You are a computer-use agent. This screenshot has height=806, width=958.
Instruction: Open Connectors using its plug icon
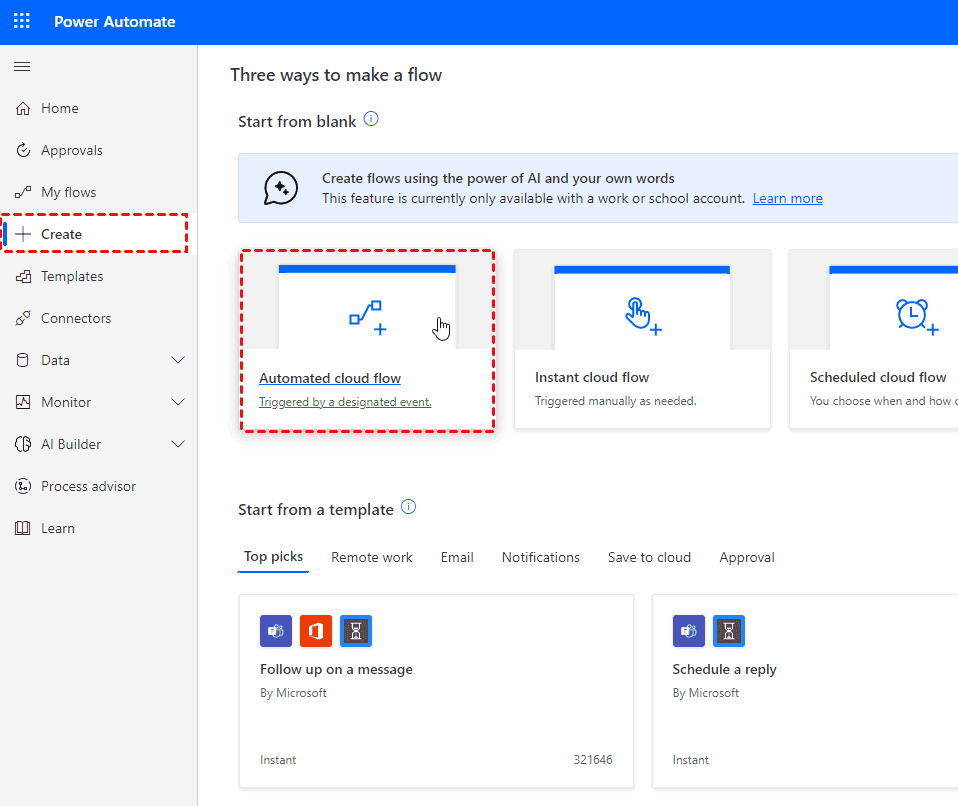pos(22,318)
